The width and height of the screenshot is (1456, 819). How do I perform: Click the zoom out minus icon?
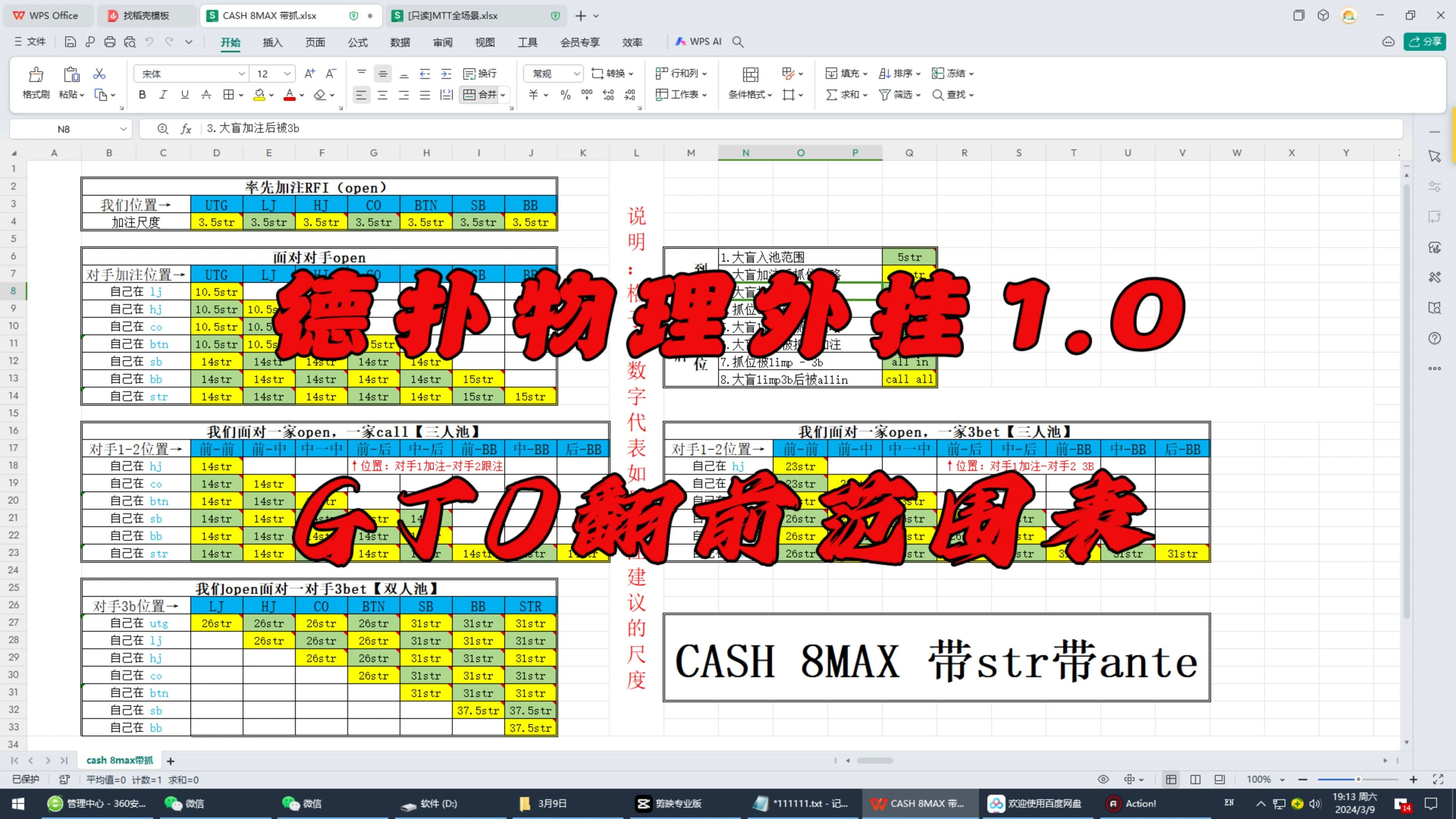click(1302, 780)
